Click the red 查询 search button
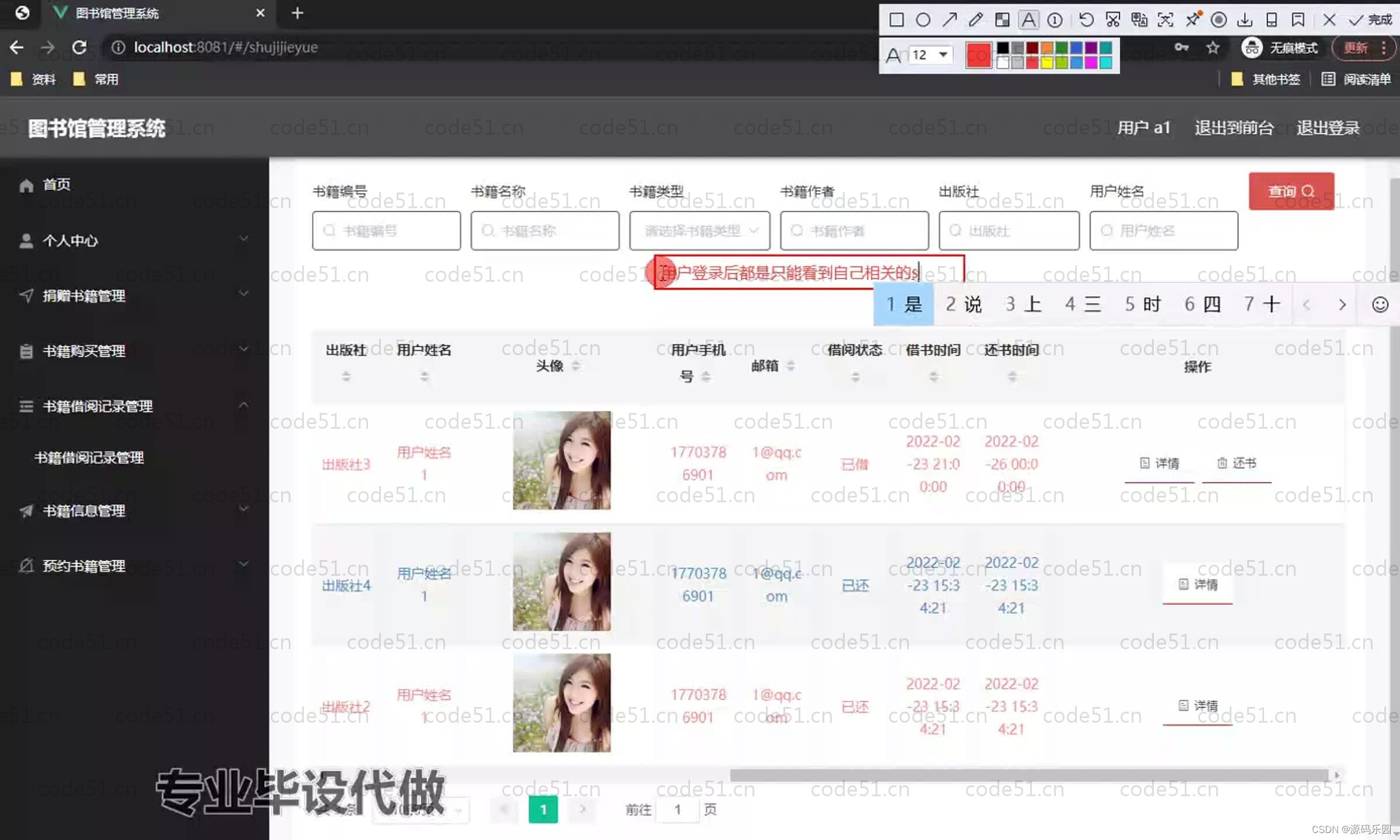 [1290, 191]
